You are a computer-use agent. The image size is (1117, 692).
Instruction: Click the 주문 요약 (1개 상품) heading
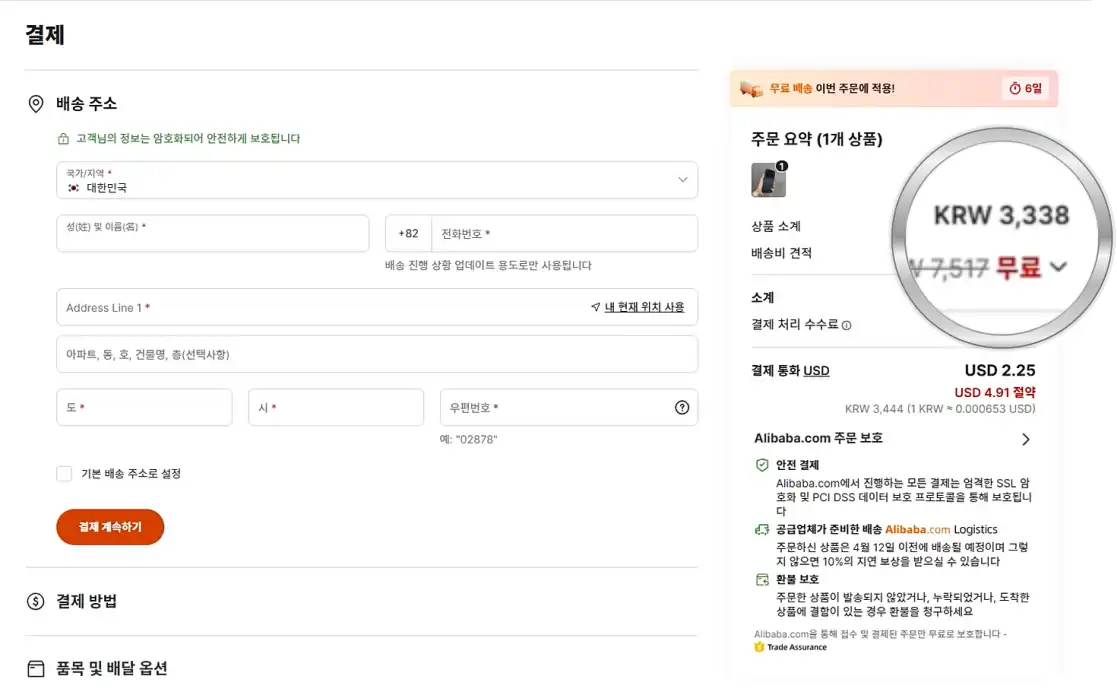pos(816,139)
